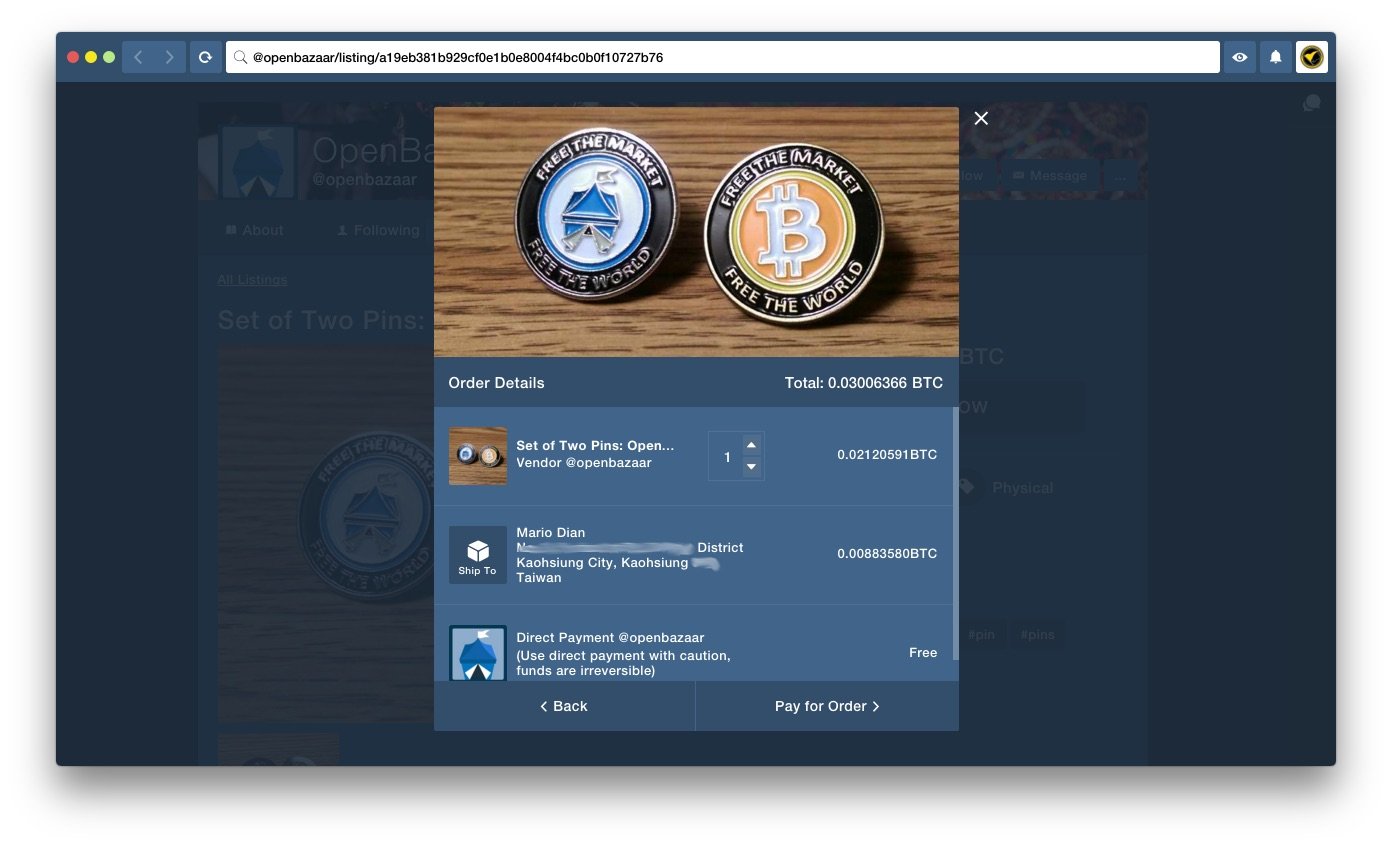Click the Mario Dian shipping name
The height and width of the screenshot is (846, 1392).
pos(551,532)
